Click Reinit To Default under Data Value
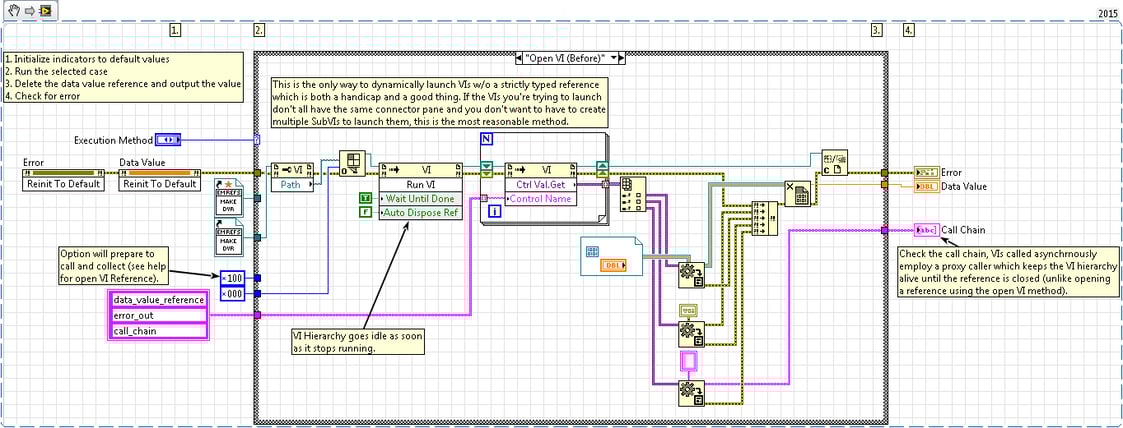 pyautogui.click(x=158, y=183)
